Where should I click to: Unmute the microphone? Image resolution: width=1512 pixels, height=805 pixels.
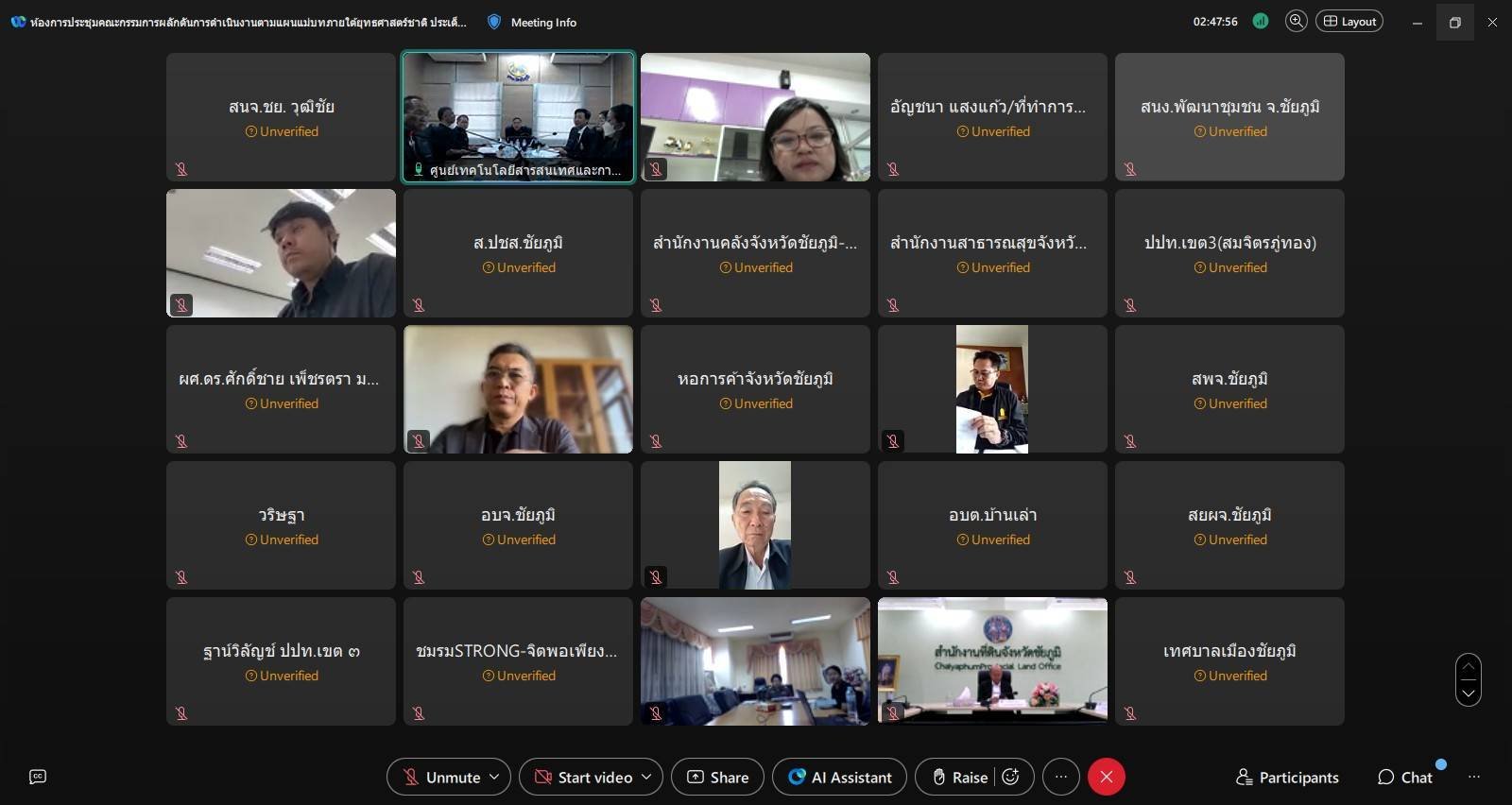(x=440, y=777)
